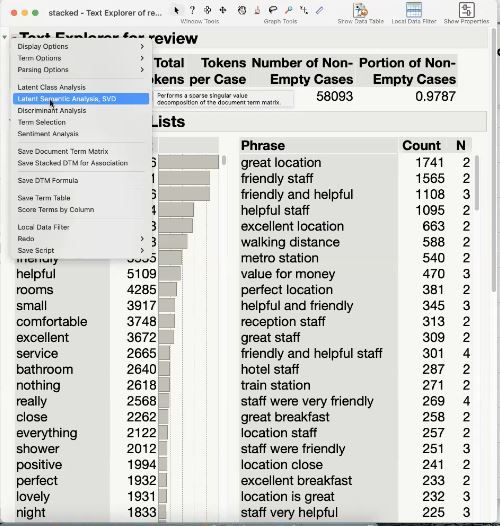500x526 pixels.
Task: Select the scroller move tool
Action: click(x=223, y=10)
